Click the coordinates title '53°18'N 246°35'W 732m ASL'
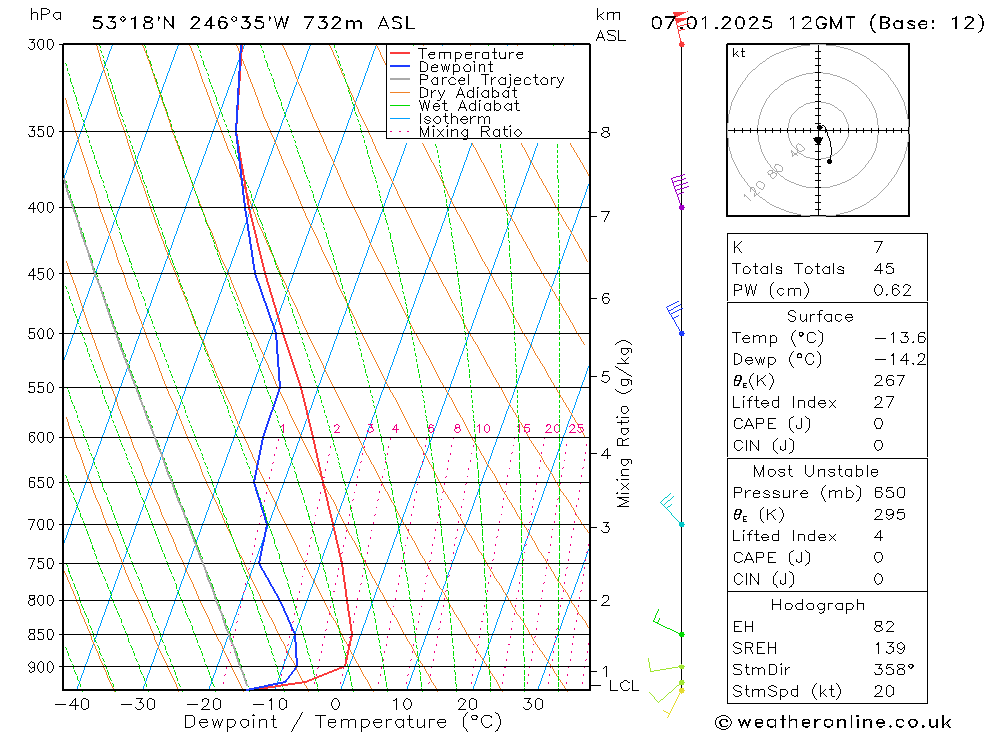The width and height of the screenshot is (1000, 733). click(x=253, y=23)
